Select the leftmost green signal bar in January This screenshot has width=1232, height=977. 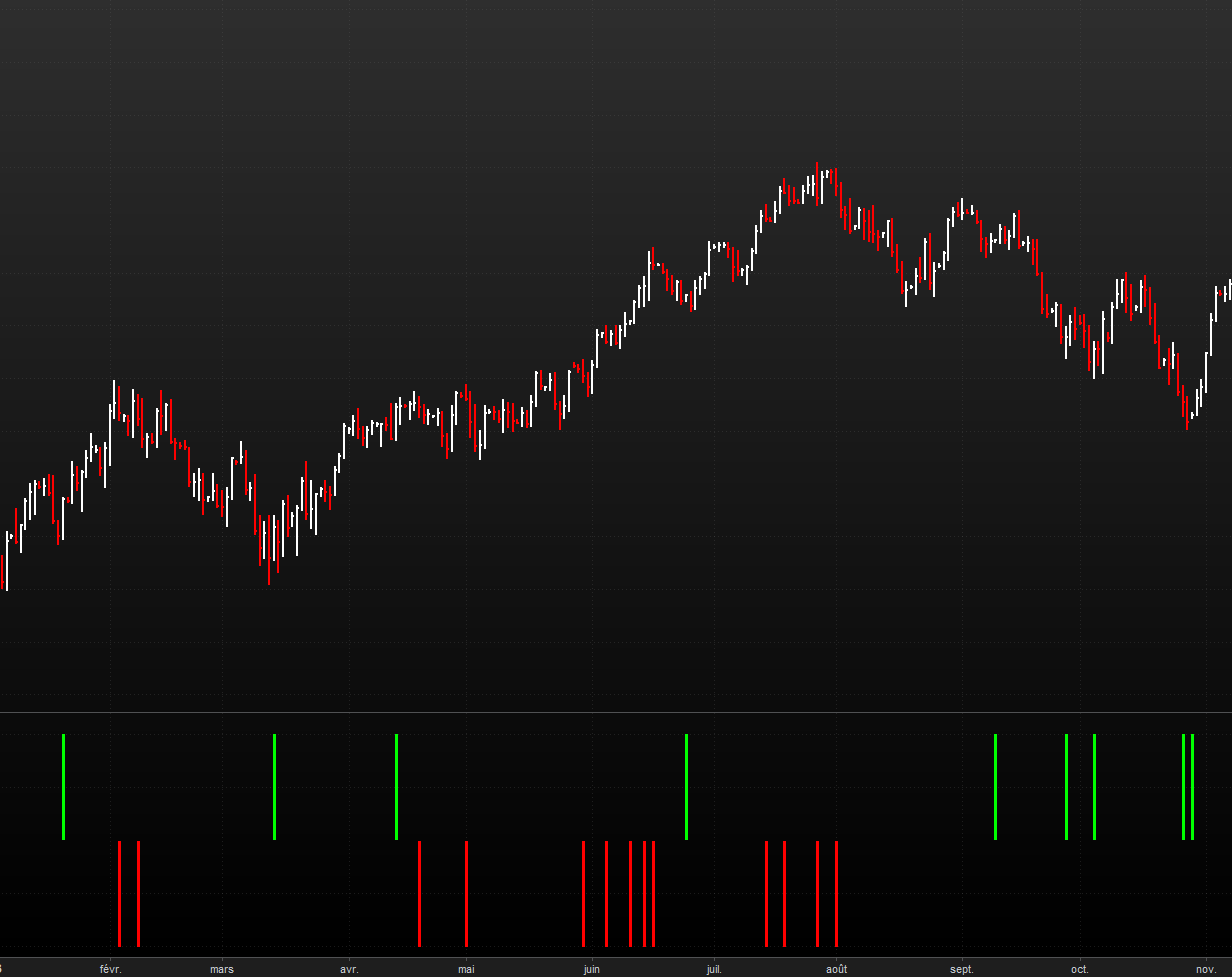(x=63, y=787)
